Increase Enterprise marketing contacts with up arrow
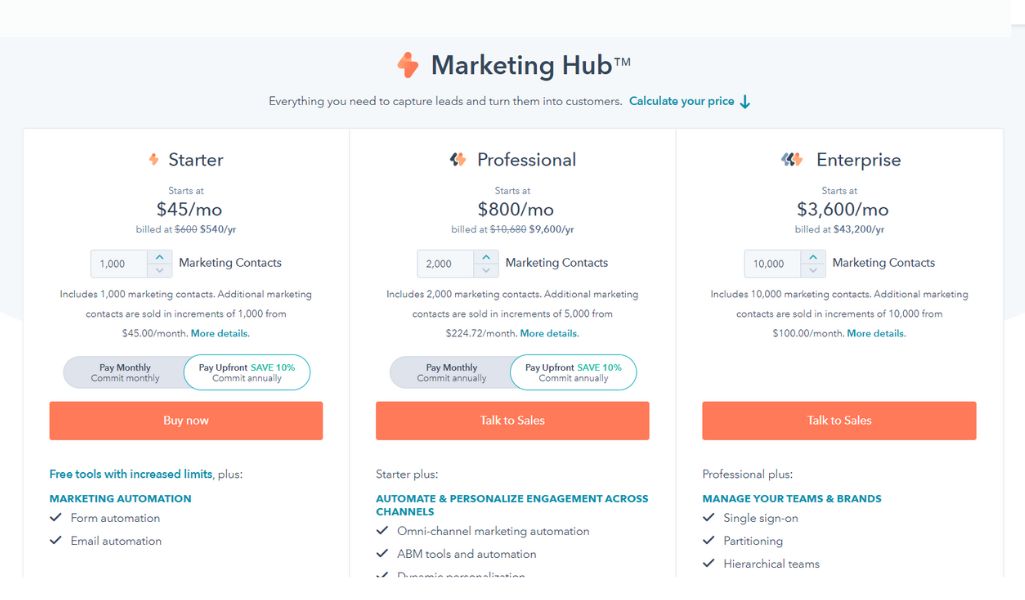The height and width of the screenshot is (600, 1025). [813, 258]
